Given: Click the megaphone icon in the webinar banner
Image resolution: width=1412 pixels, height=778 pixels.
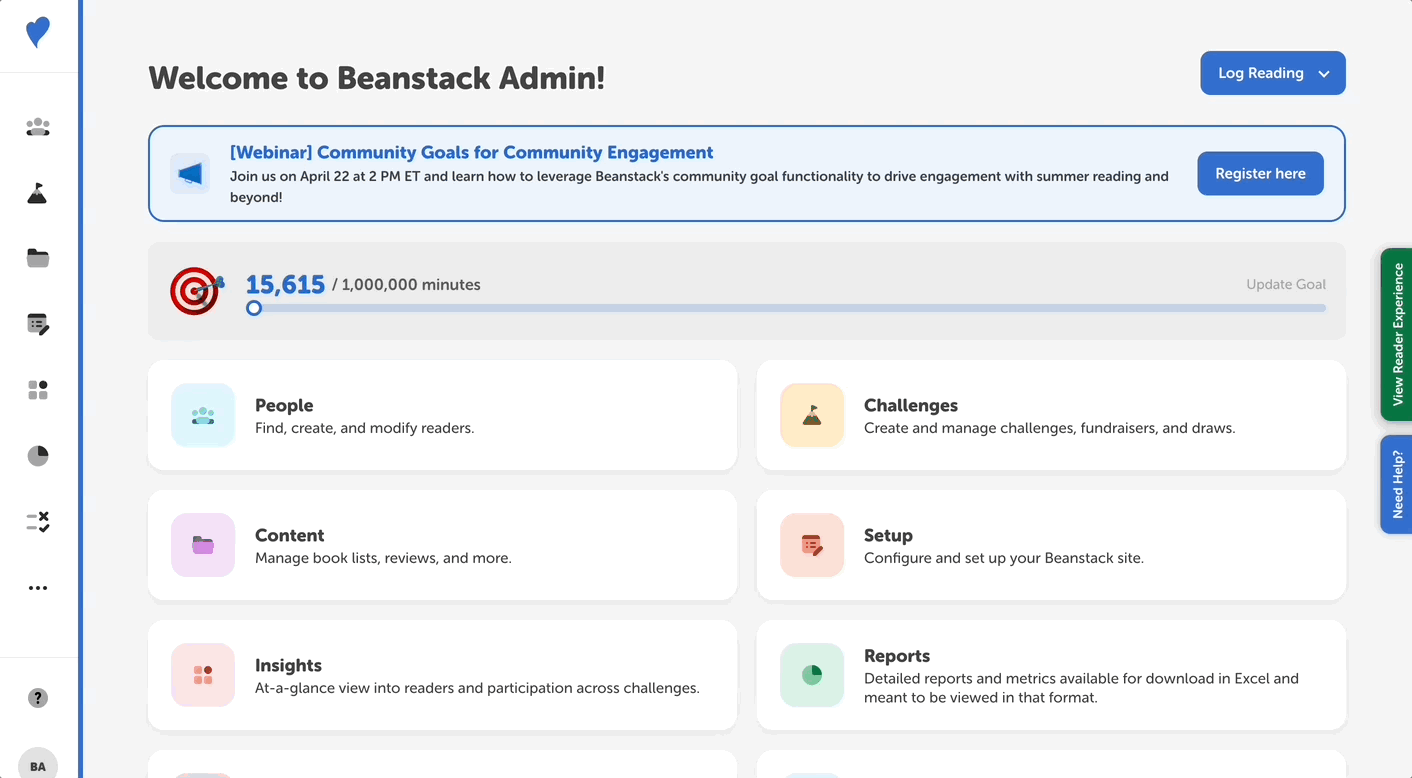Looking at the screenshot, I should [x=190, y=173].
